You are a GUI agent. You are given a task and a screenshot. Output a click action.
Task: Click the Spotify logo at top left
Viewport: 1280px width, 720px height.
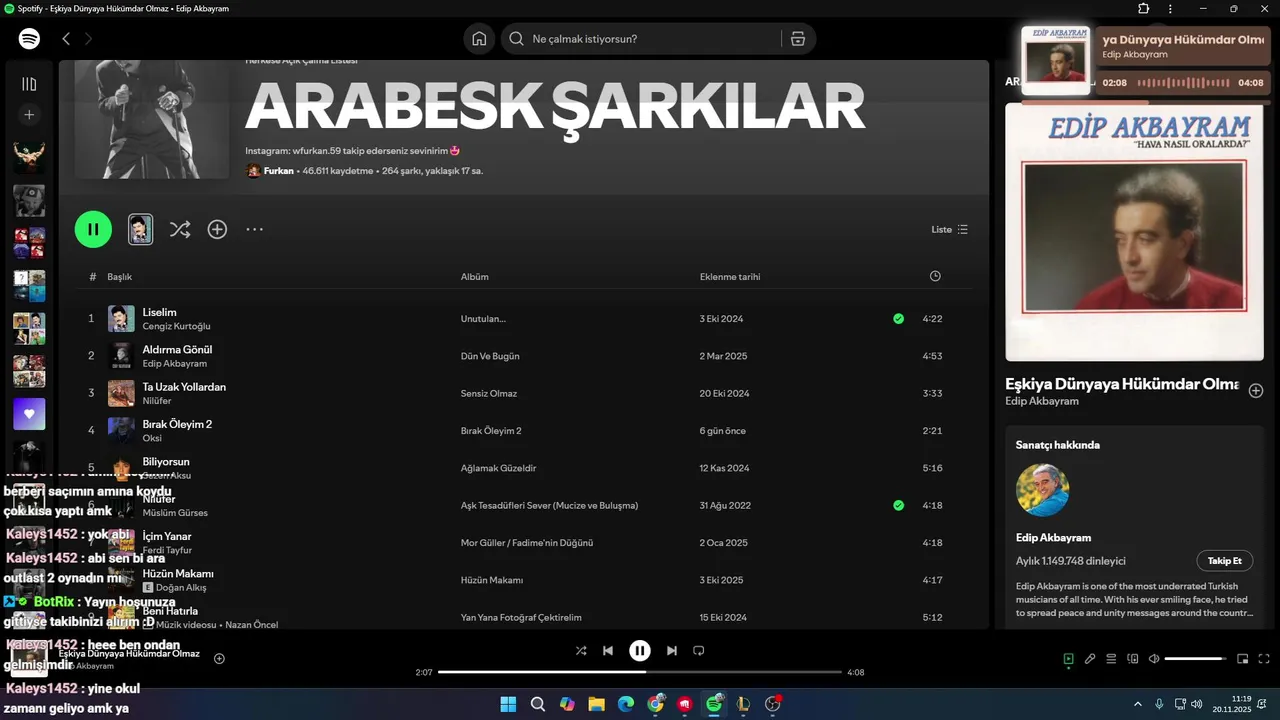click(29, 39)
